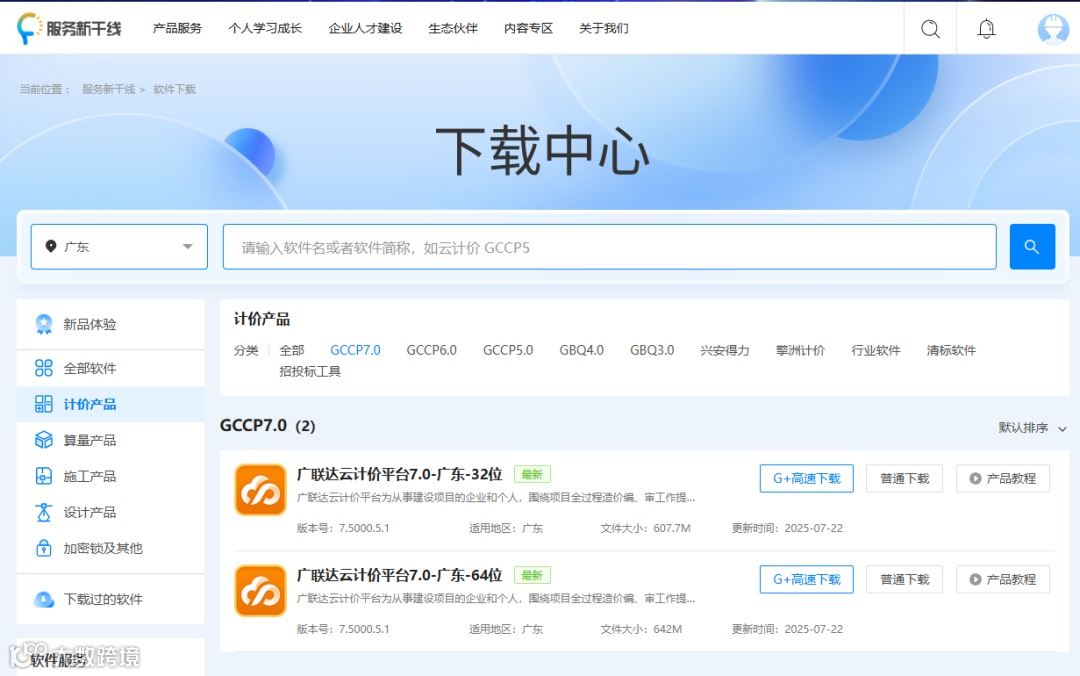The height and width of the screenshot is (676, 1080).
Task: Select the GBQ3.0 category filter
Action: [652, 350]
